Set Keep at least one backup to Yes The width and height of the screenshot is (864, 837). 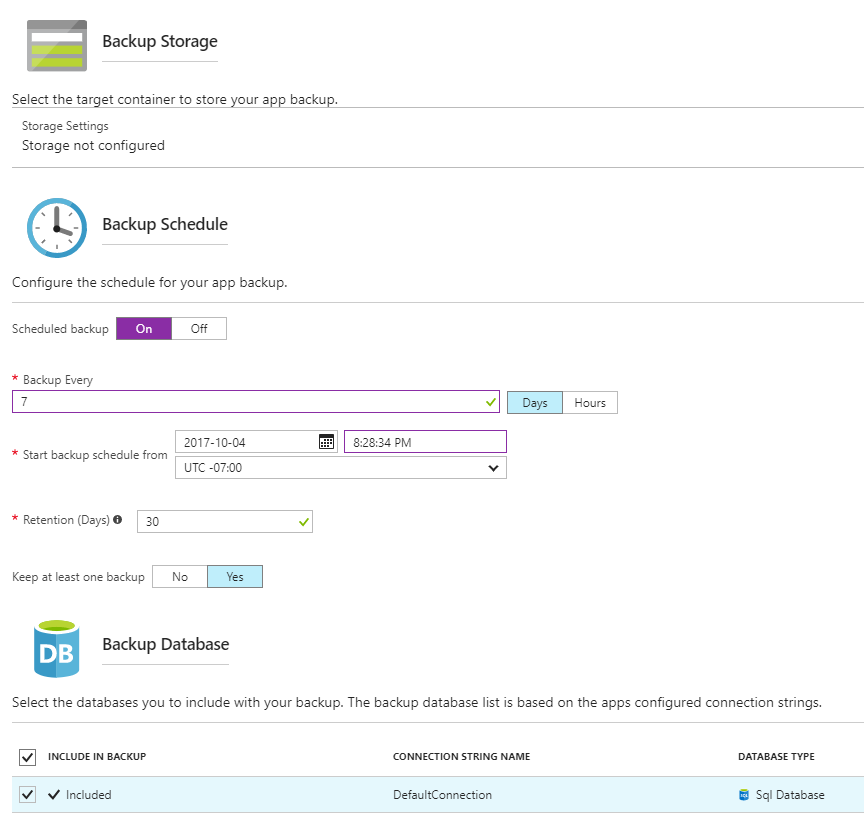(x=235, y=577)
